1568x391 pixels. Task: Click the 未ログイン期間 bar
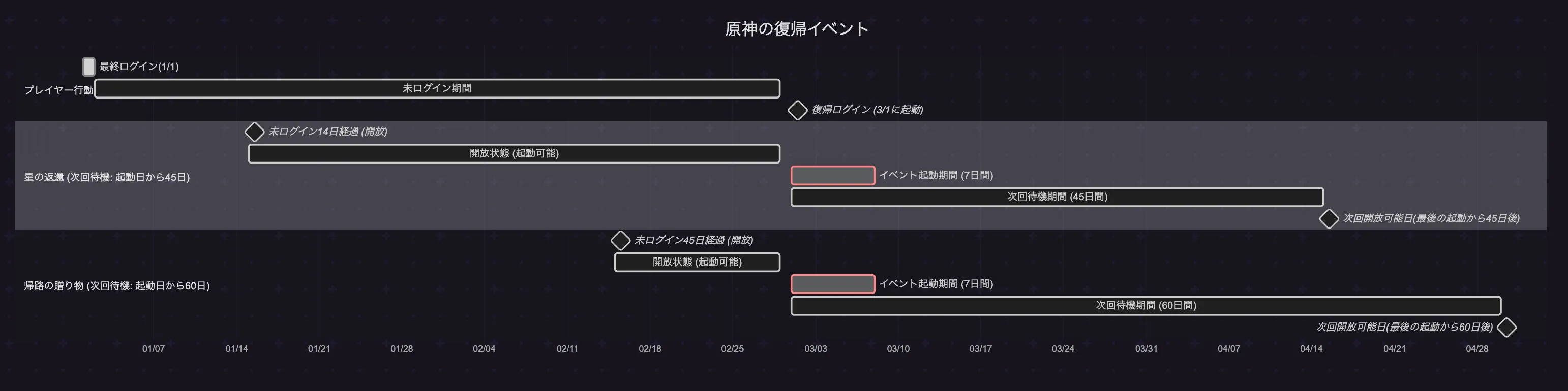click(437, 88)
